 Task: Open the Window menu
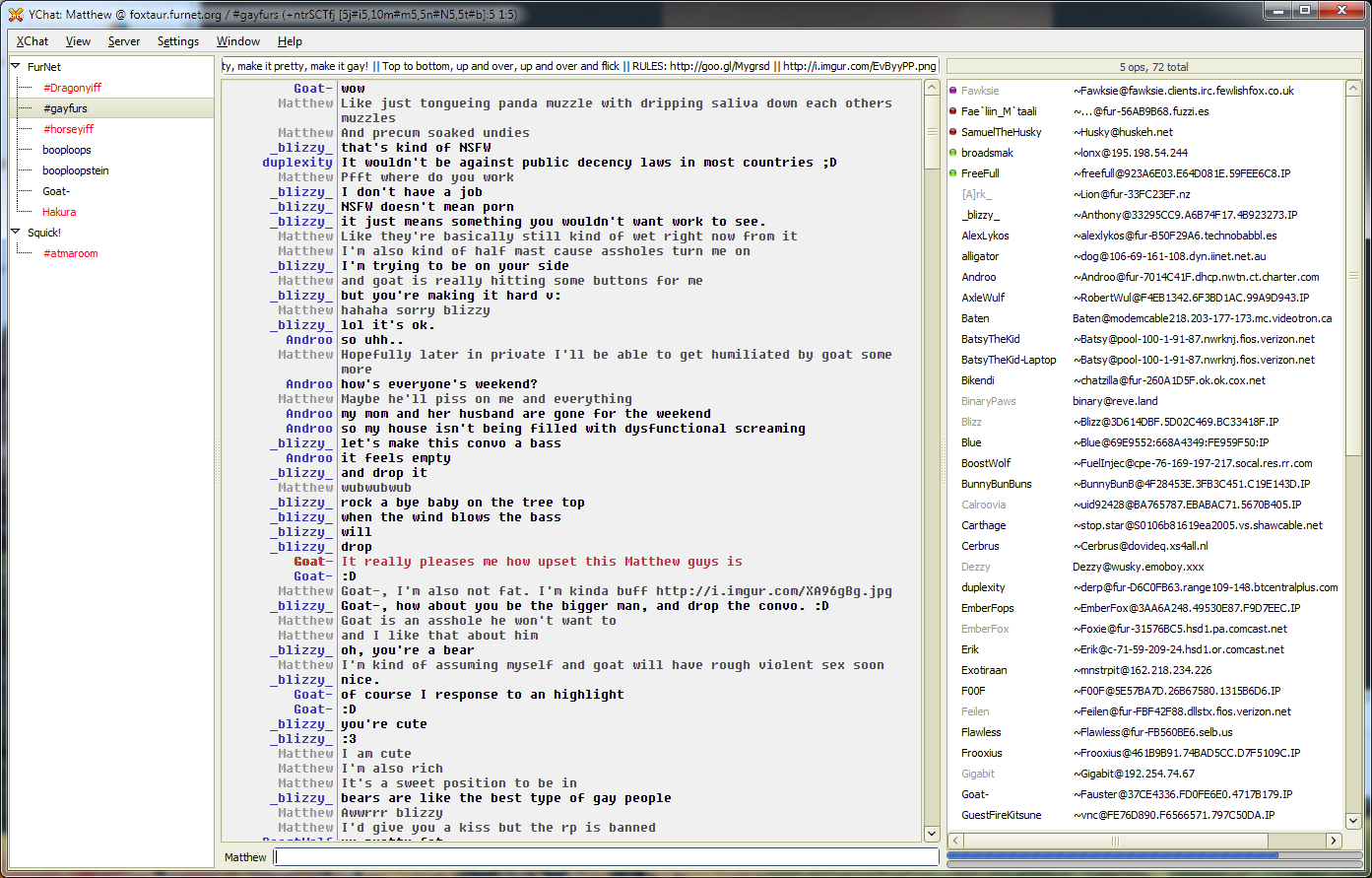[x=238, y=41]
